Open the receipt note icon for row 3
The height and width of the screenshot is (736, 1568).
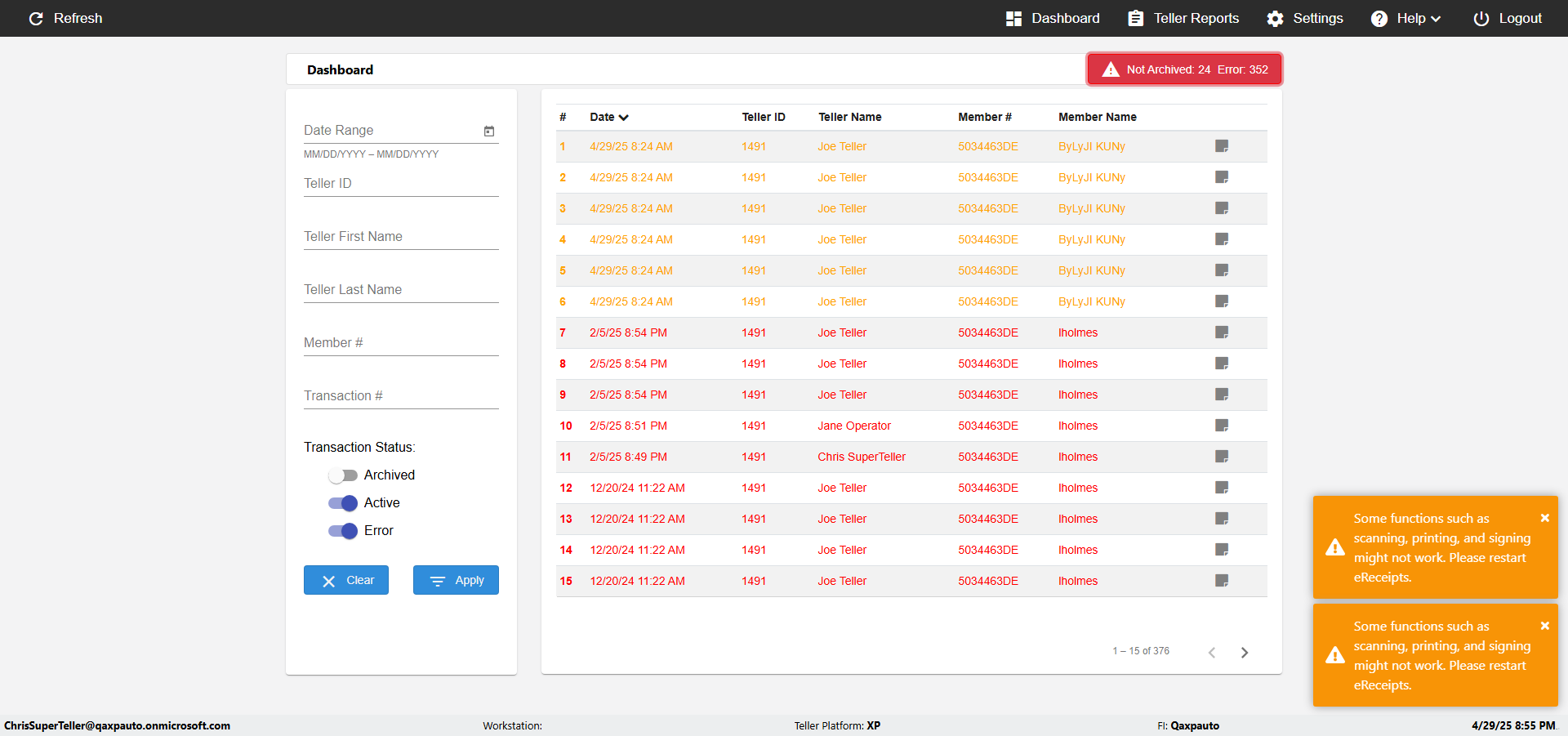(1222, 208)
